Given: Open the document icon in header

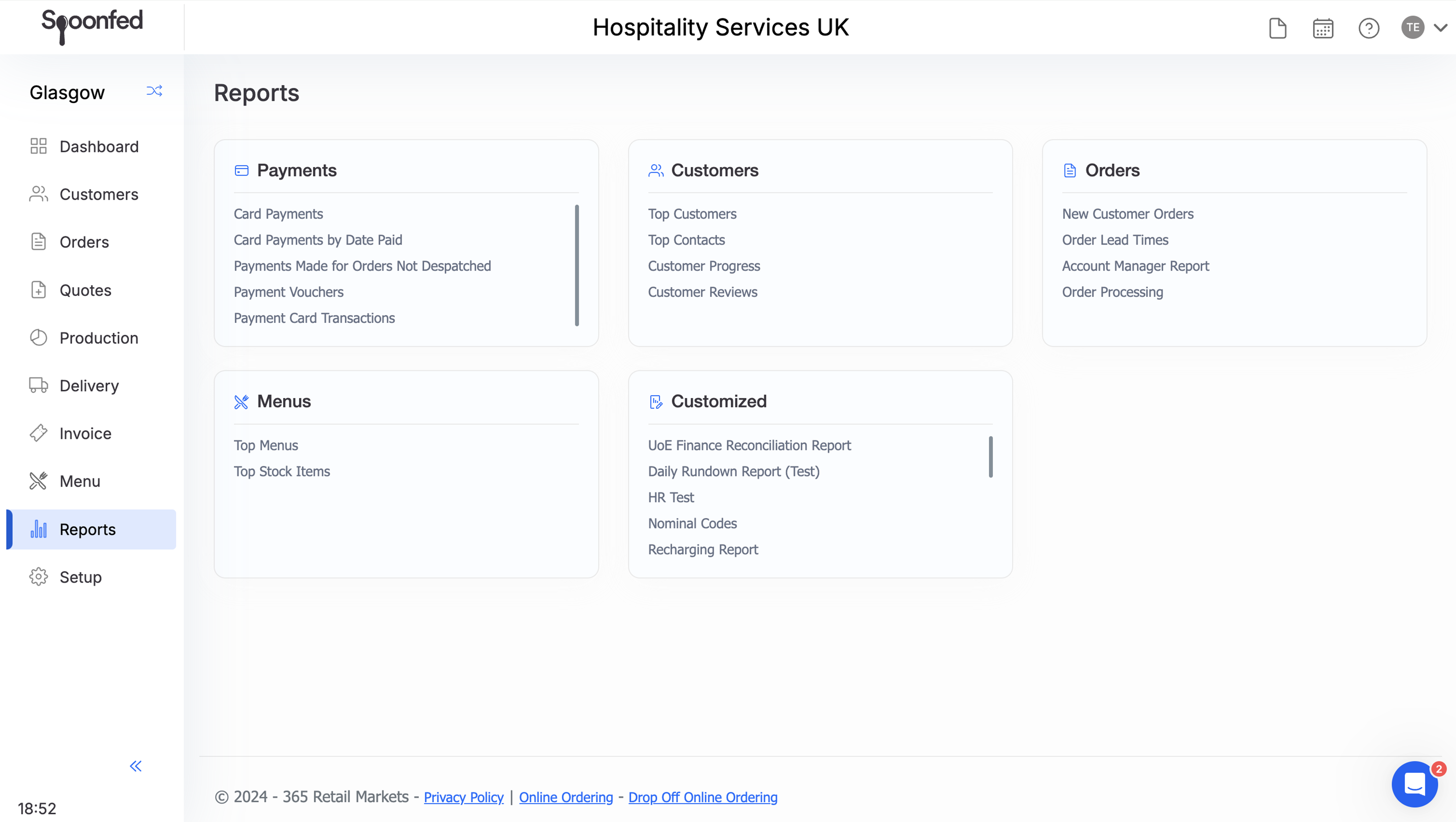Looking at the screenshot, I should click(x=1277, y=28).
